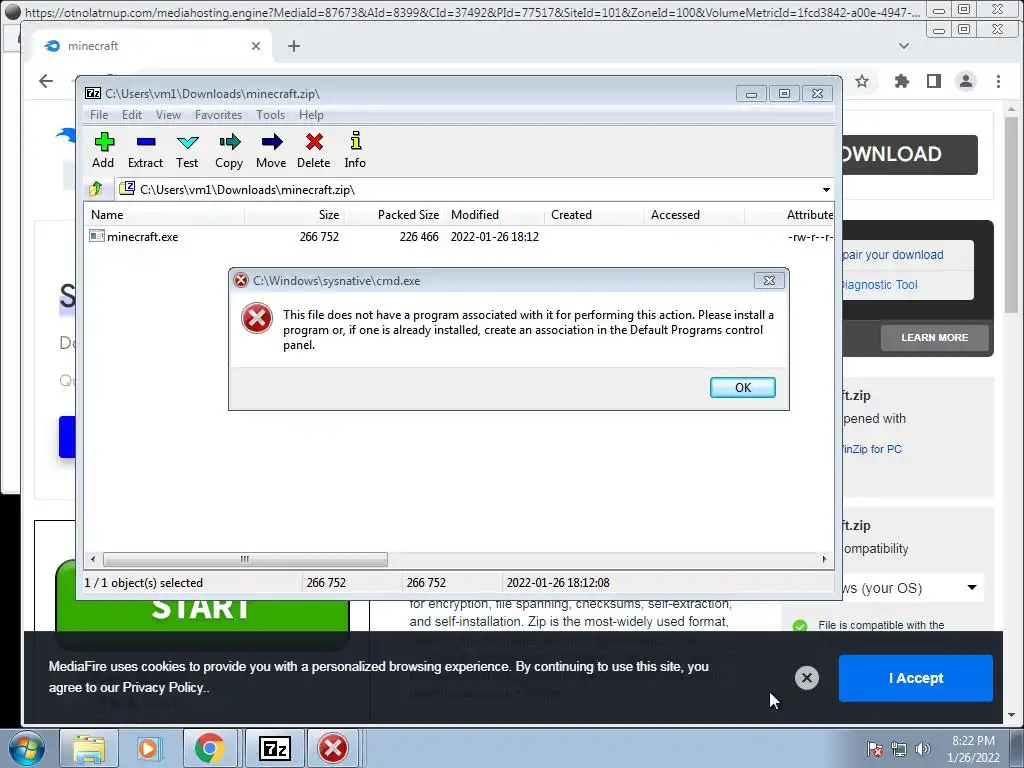Screen dimensions: 1024x768
Task: Sort by the Packed Size column header
Action: pos(394,215)
